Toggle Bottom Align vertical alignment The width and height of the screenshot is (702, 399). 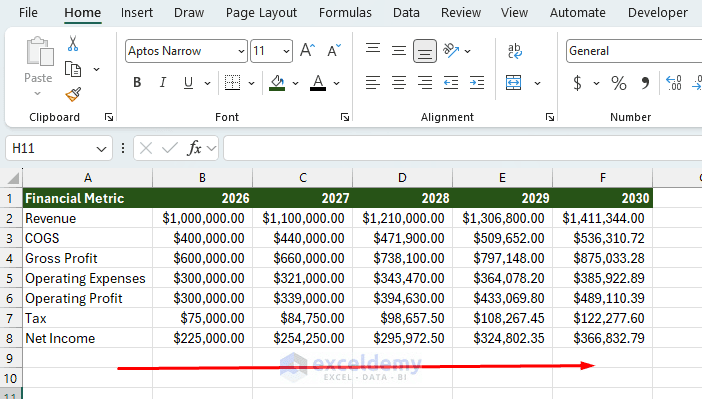[424, 51]
